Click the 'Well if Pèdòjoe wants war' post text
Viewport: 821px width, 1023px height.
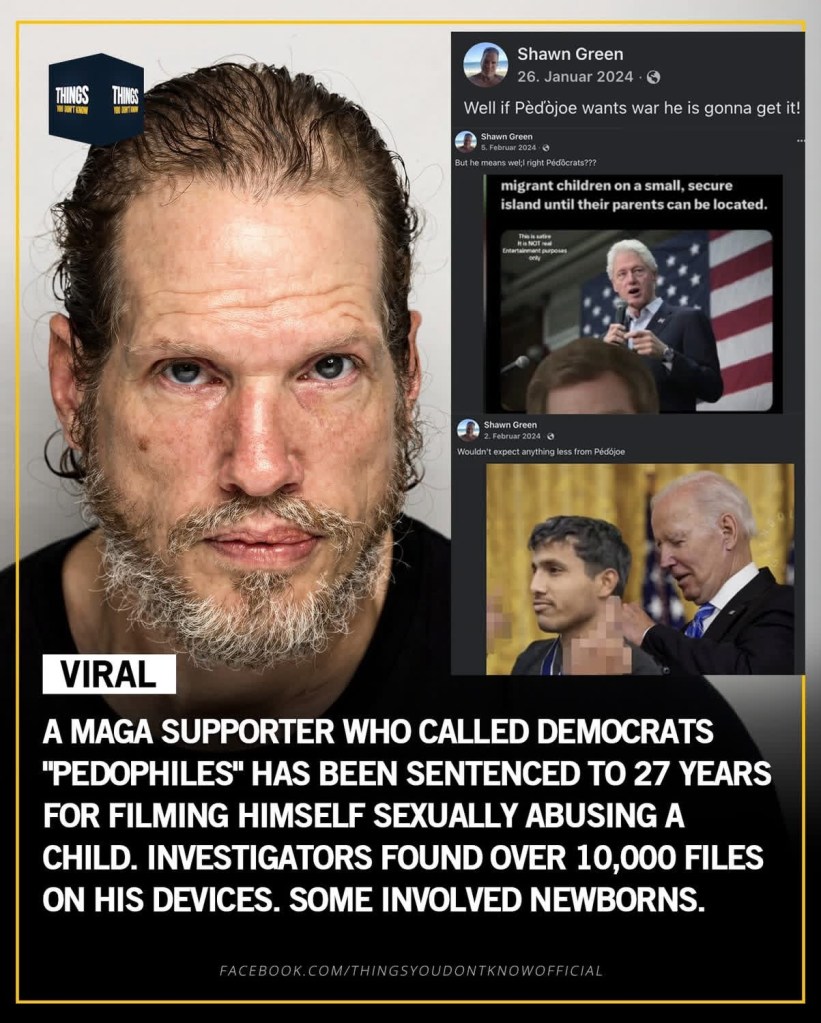pyautogui.click(x=632, y=108)
